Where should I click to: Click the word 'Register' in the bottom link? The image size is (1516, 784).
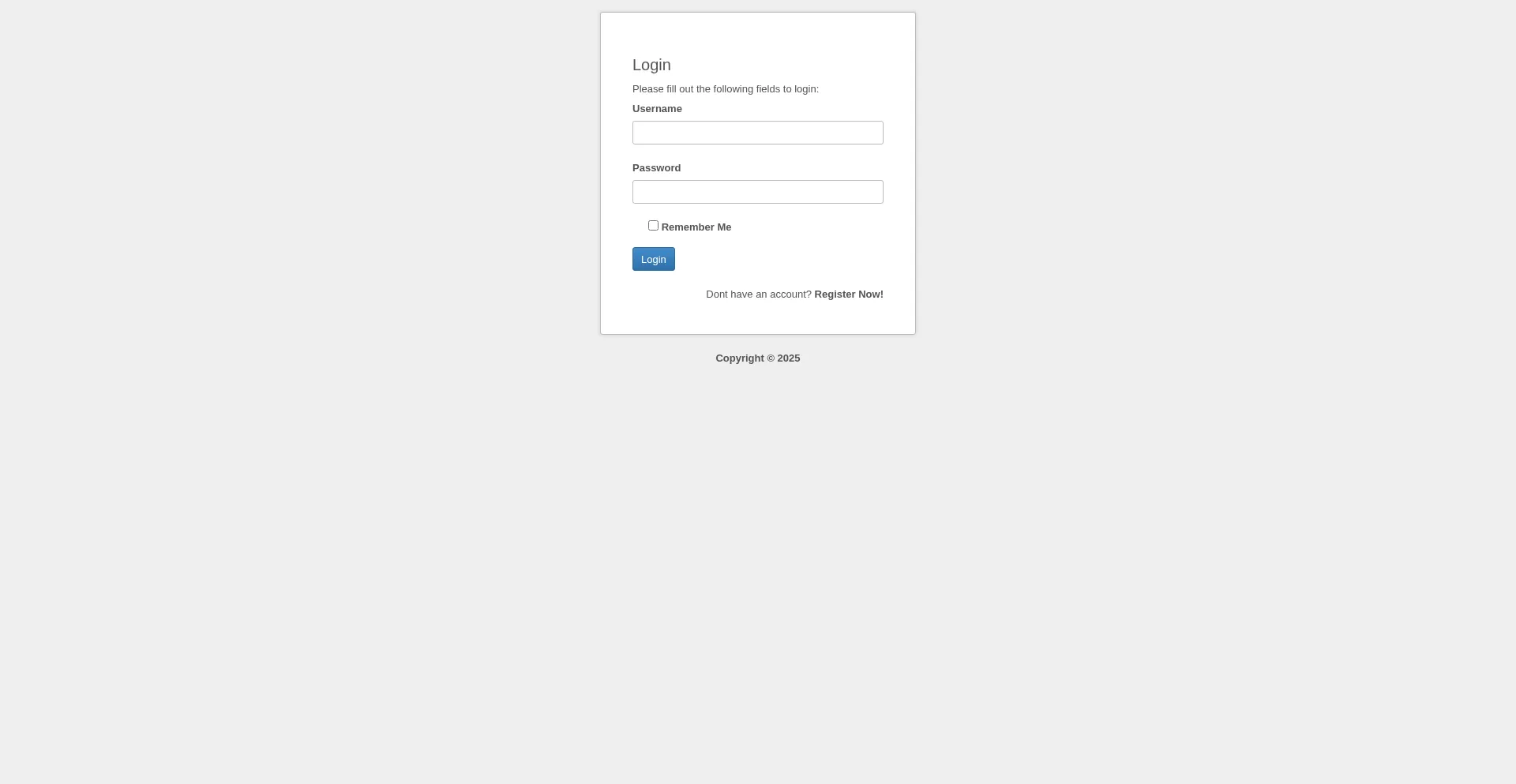pos(835,294)
